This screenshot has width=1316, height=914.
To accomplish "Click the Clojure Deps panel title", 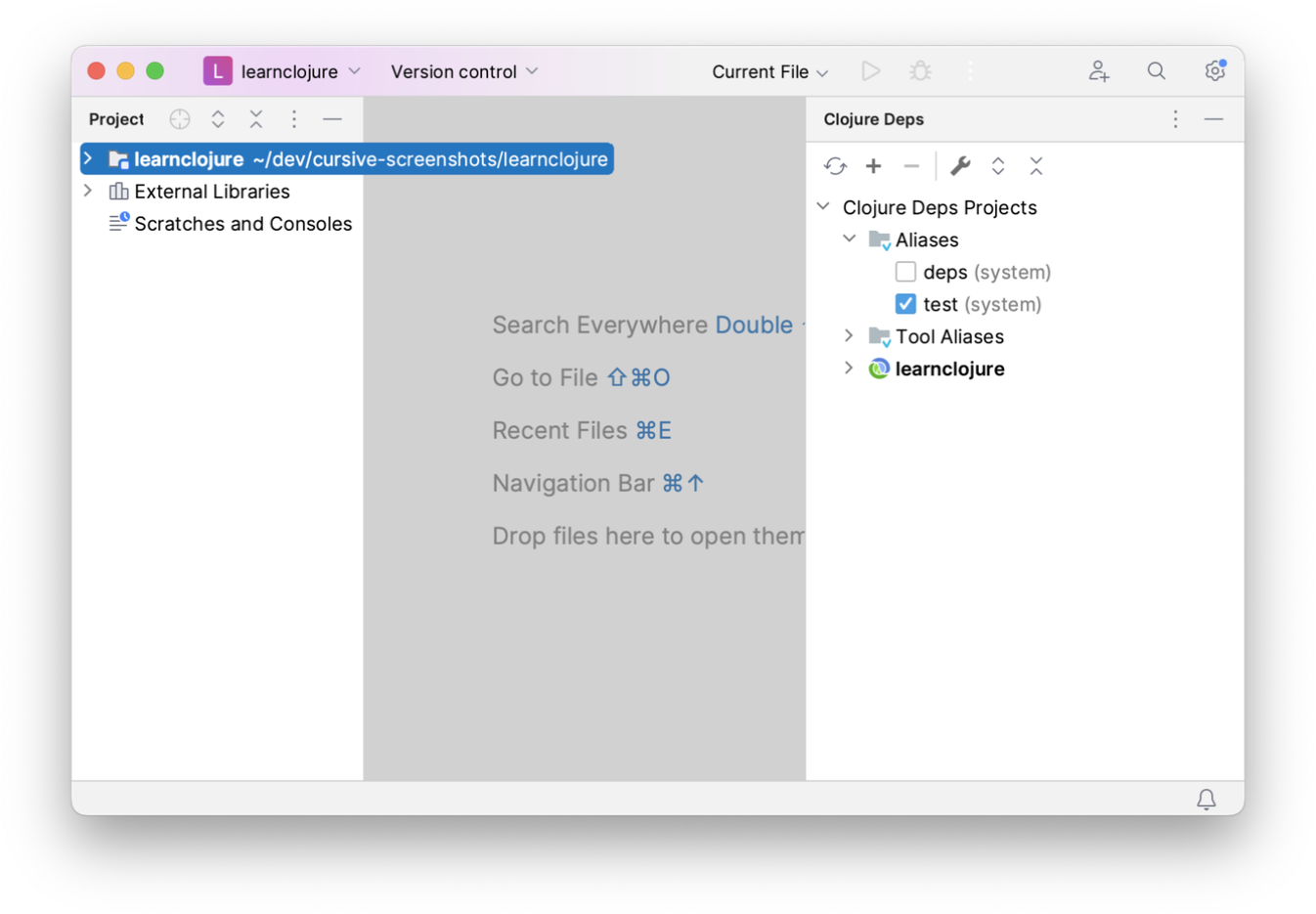I will (x=873, y=119).
